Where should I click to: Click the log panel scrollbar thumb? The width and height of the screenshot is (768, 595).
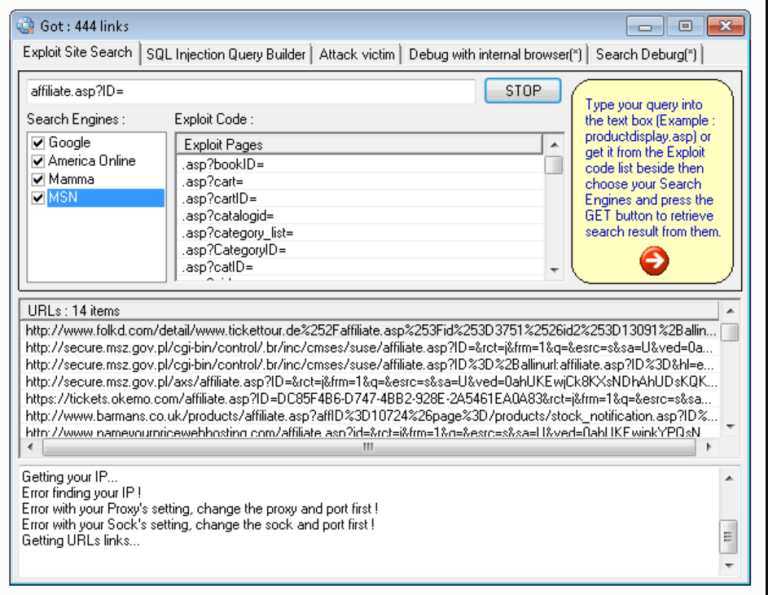click(x=728, y=537)
